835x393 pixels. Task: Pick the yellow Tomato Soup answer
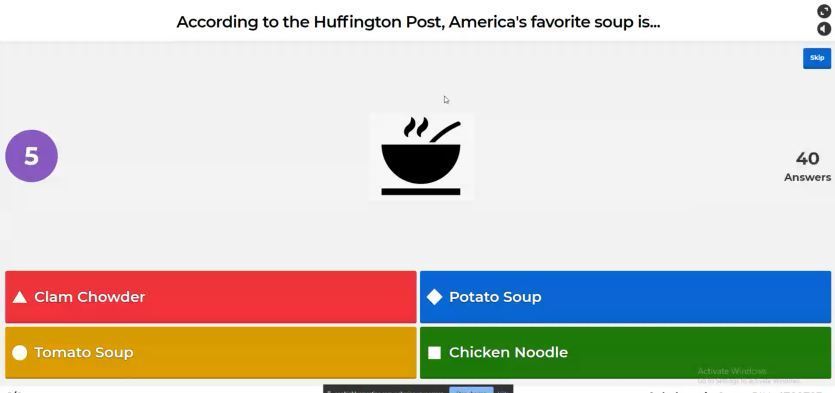pos(211,353)
